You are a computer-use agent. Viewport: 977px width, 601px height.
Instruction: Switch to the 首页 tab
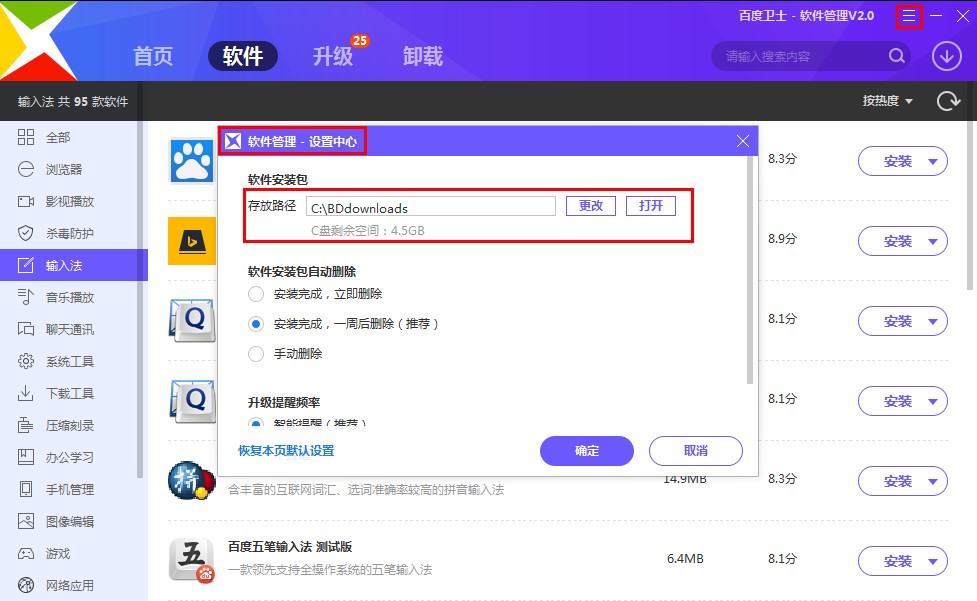[153, 56]
